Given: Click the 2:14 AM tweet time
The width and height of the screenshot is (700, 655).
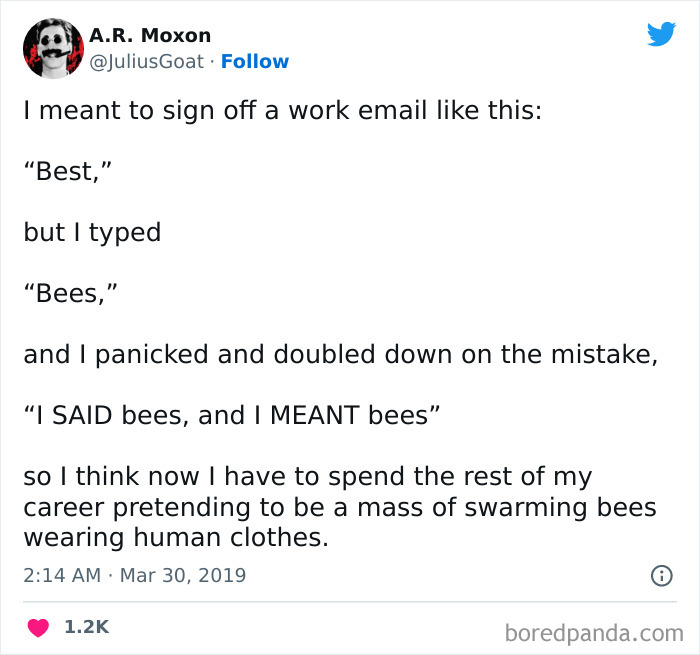Looking at the screenshot, I should tap(60, 576).
